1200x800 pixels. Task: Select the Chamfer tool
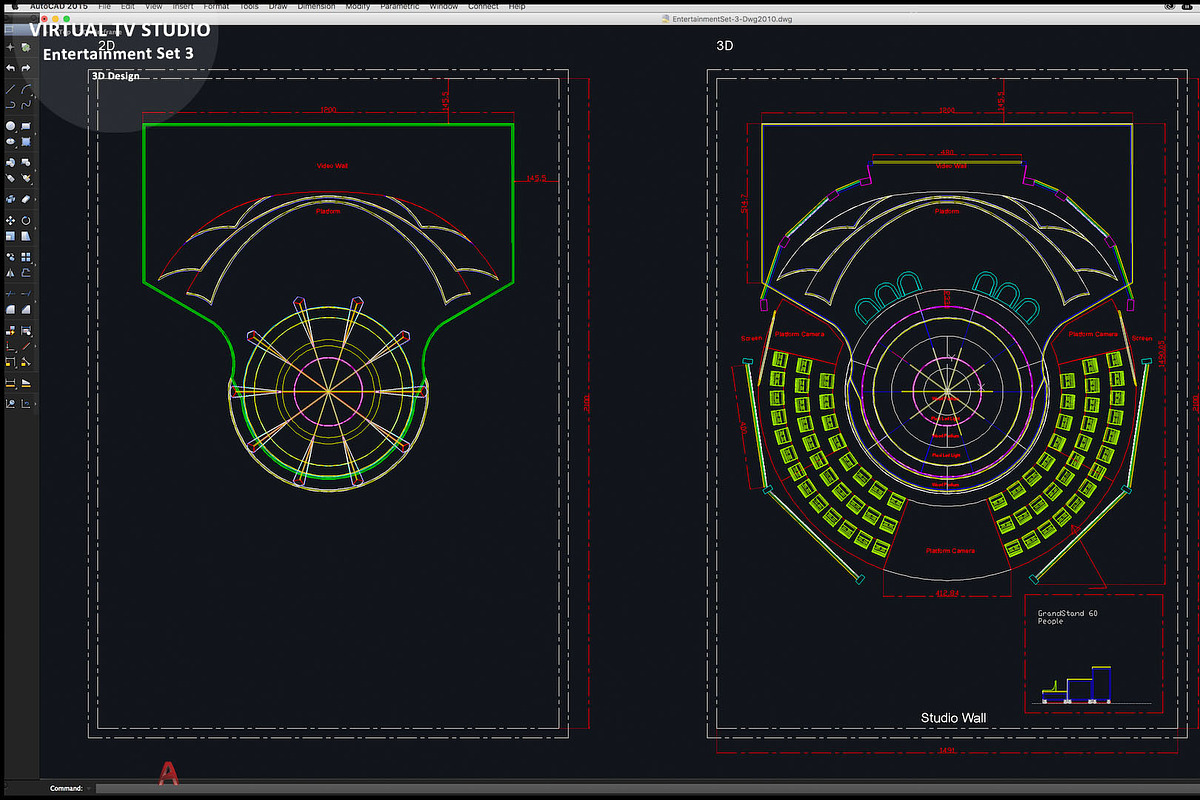click(26, 309)
